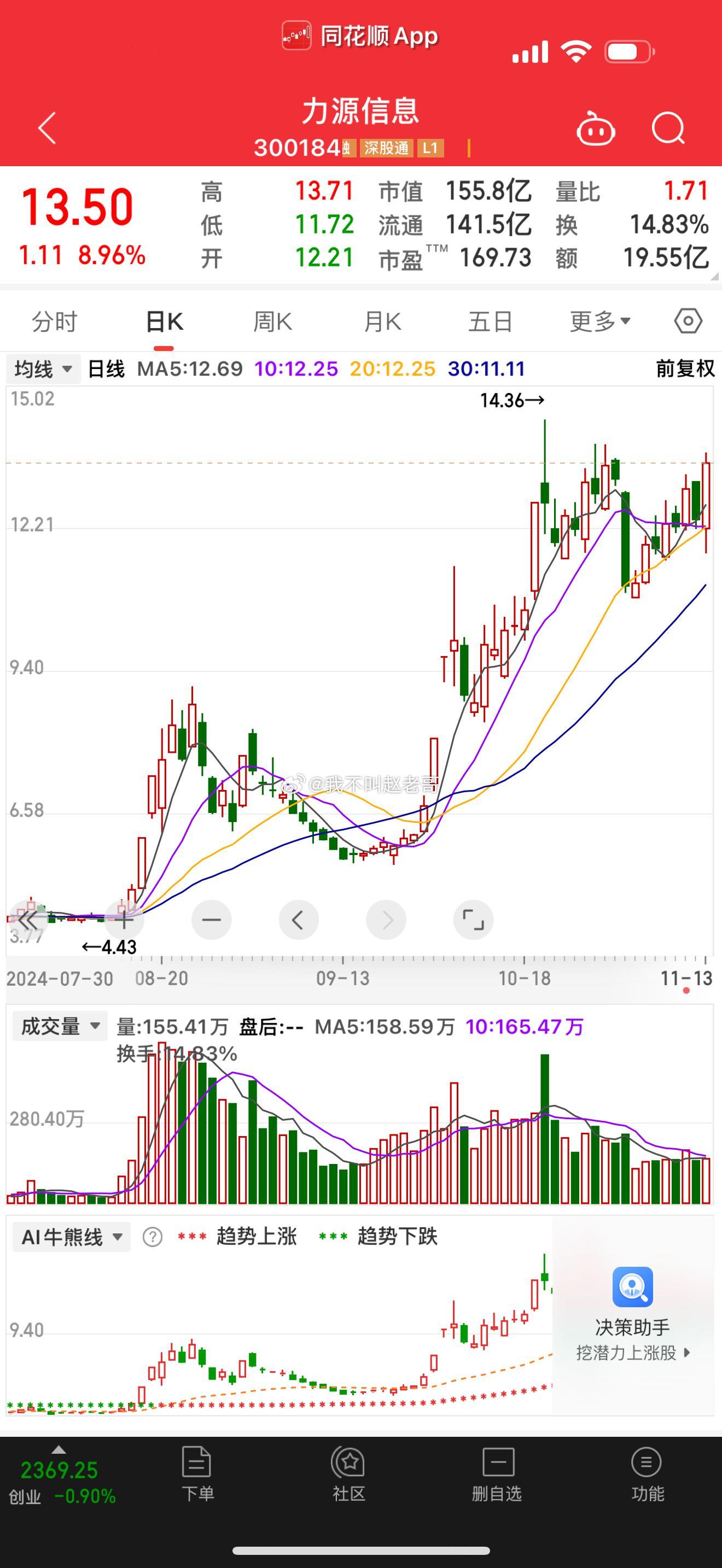Open 决策助手 magnifier icon

[632, 1287]
